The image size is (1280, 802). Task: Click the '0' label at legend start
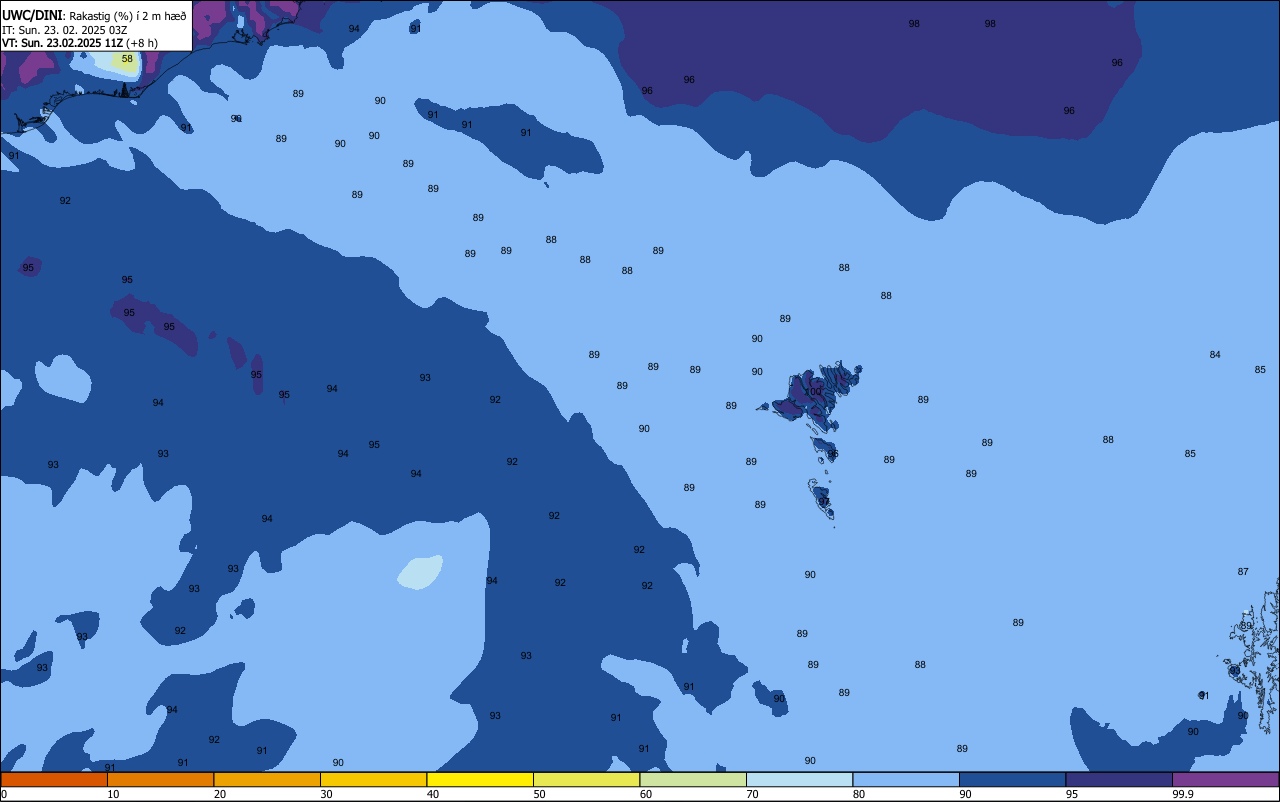tap(4, 794)
